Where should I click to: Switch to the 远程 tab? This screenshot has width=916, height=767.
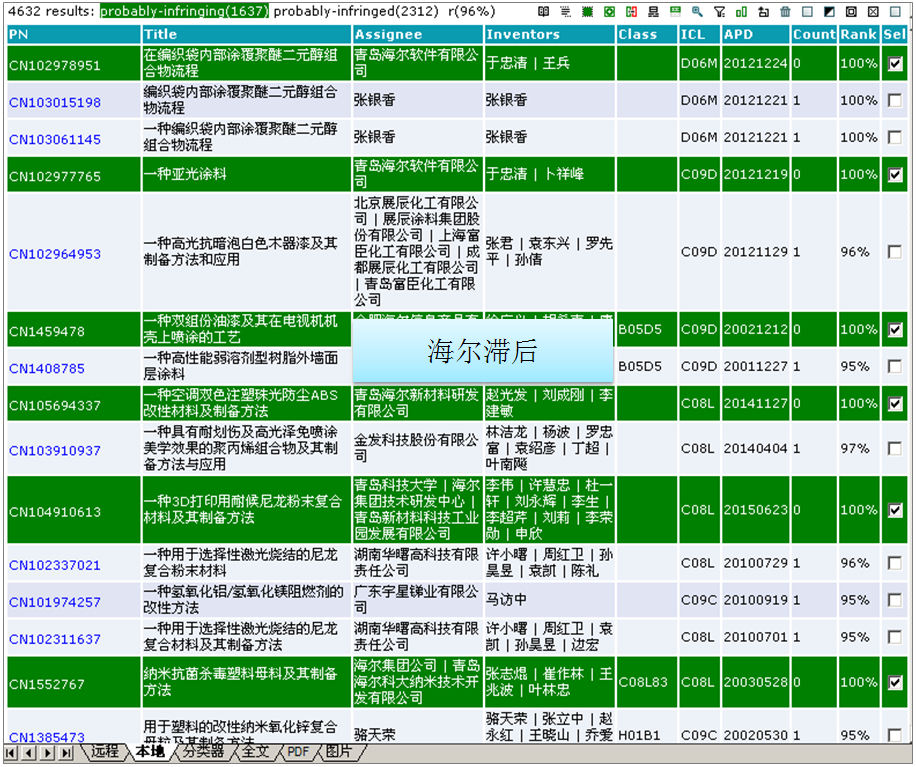coord(104,752)
